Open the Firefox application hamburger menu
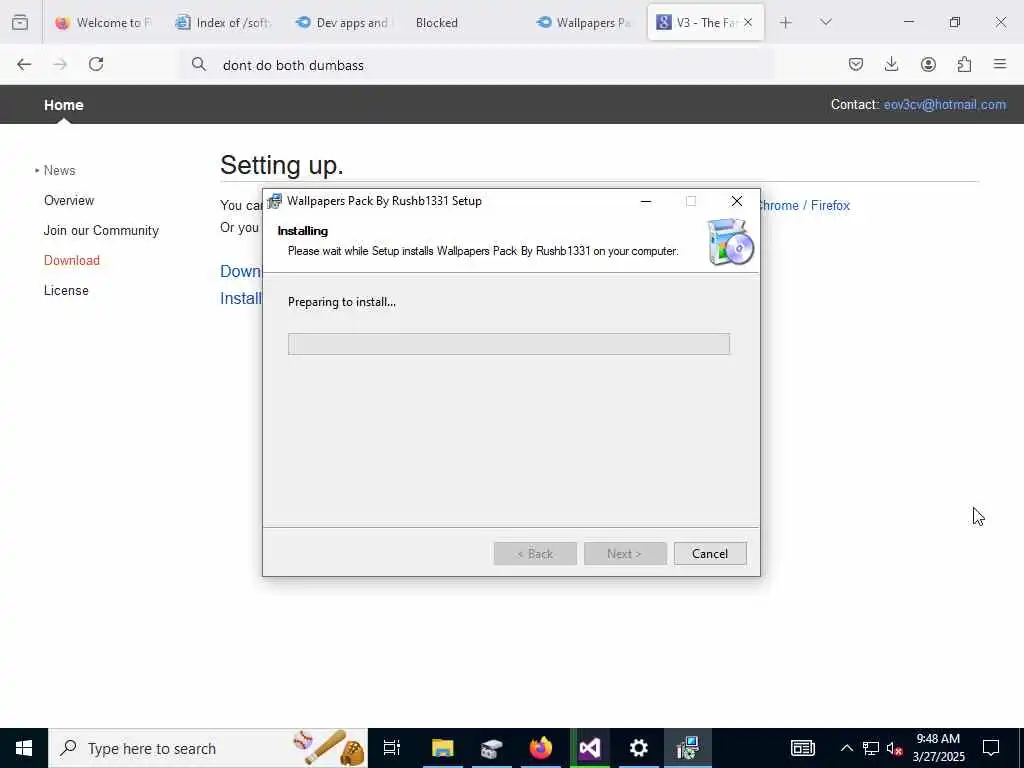This screenshot has width=1024, height=768. 1000,64
